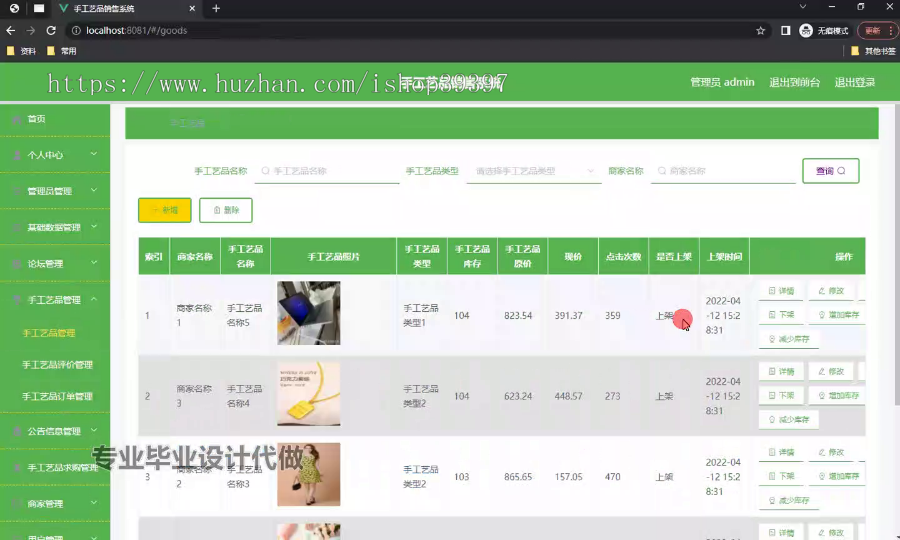The width and height of the screenshot is (900, 540).
Task: Open the incognito 无痕模式 profile icon
Action: point(806,30)
